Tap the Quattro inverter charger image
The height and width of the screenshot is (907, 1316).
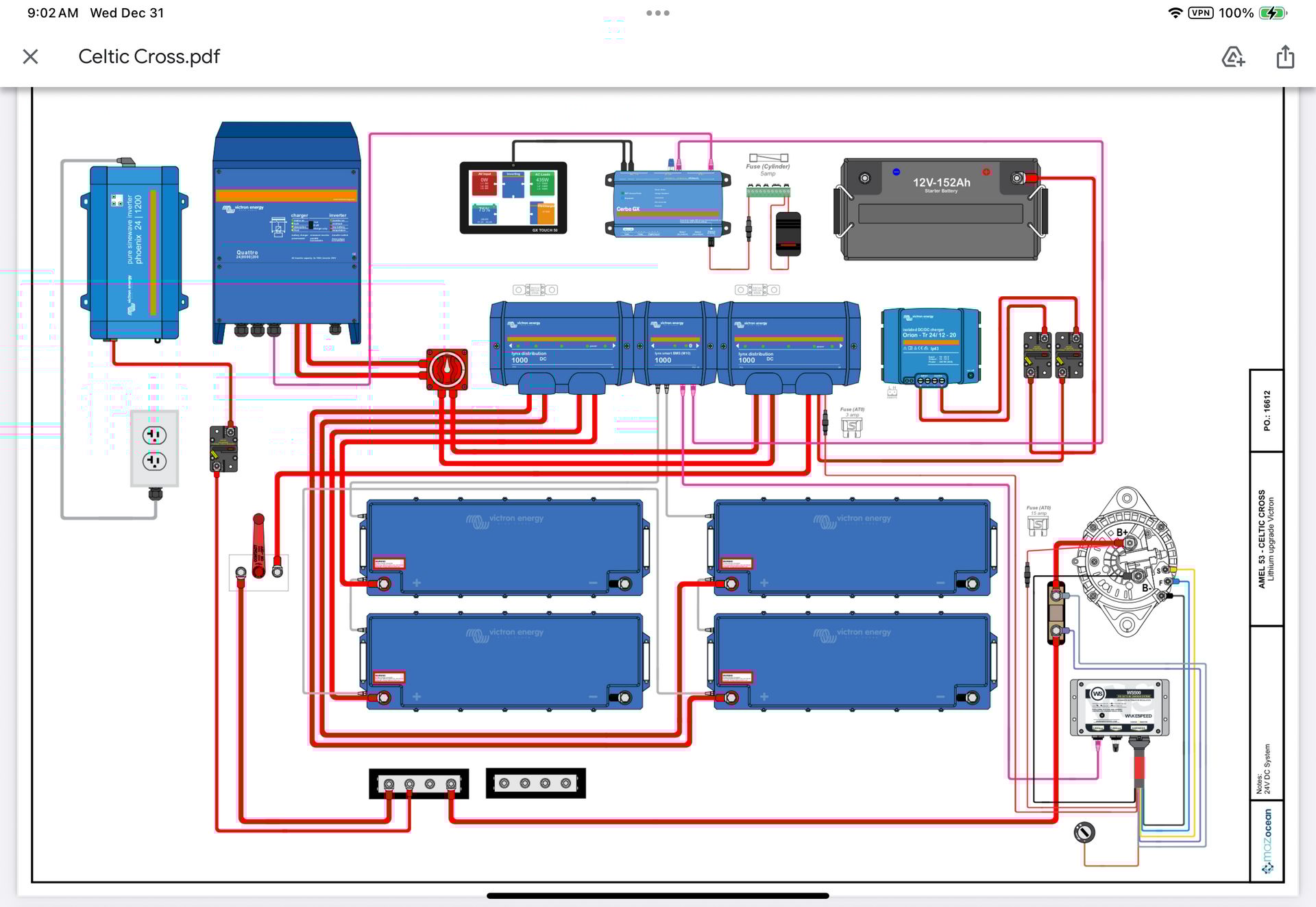pos(287,233)
